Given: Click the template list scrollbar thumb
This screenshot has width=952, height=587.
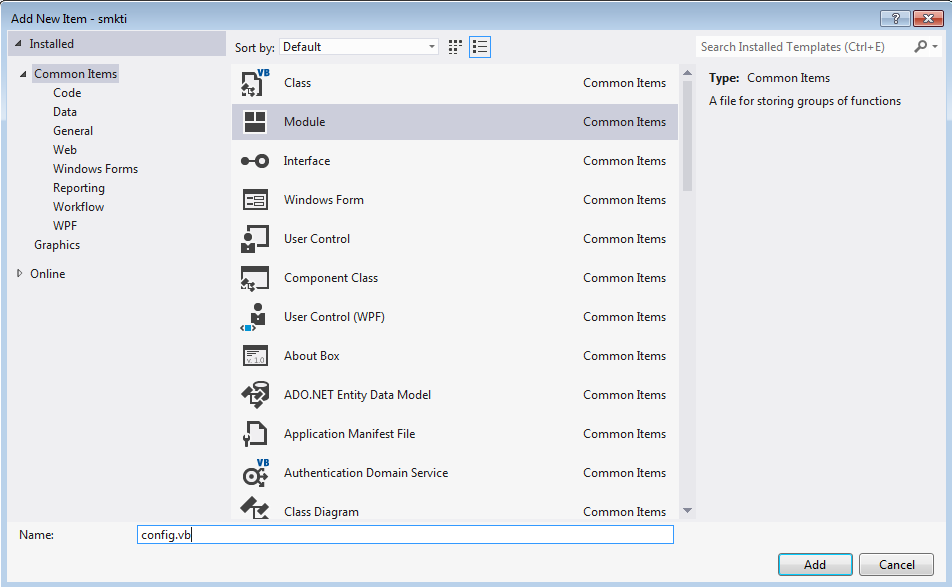Looking at the screenshot, I should click(687, 137).
